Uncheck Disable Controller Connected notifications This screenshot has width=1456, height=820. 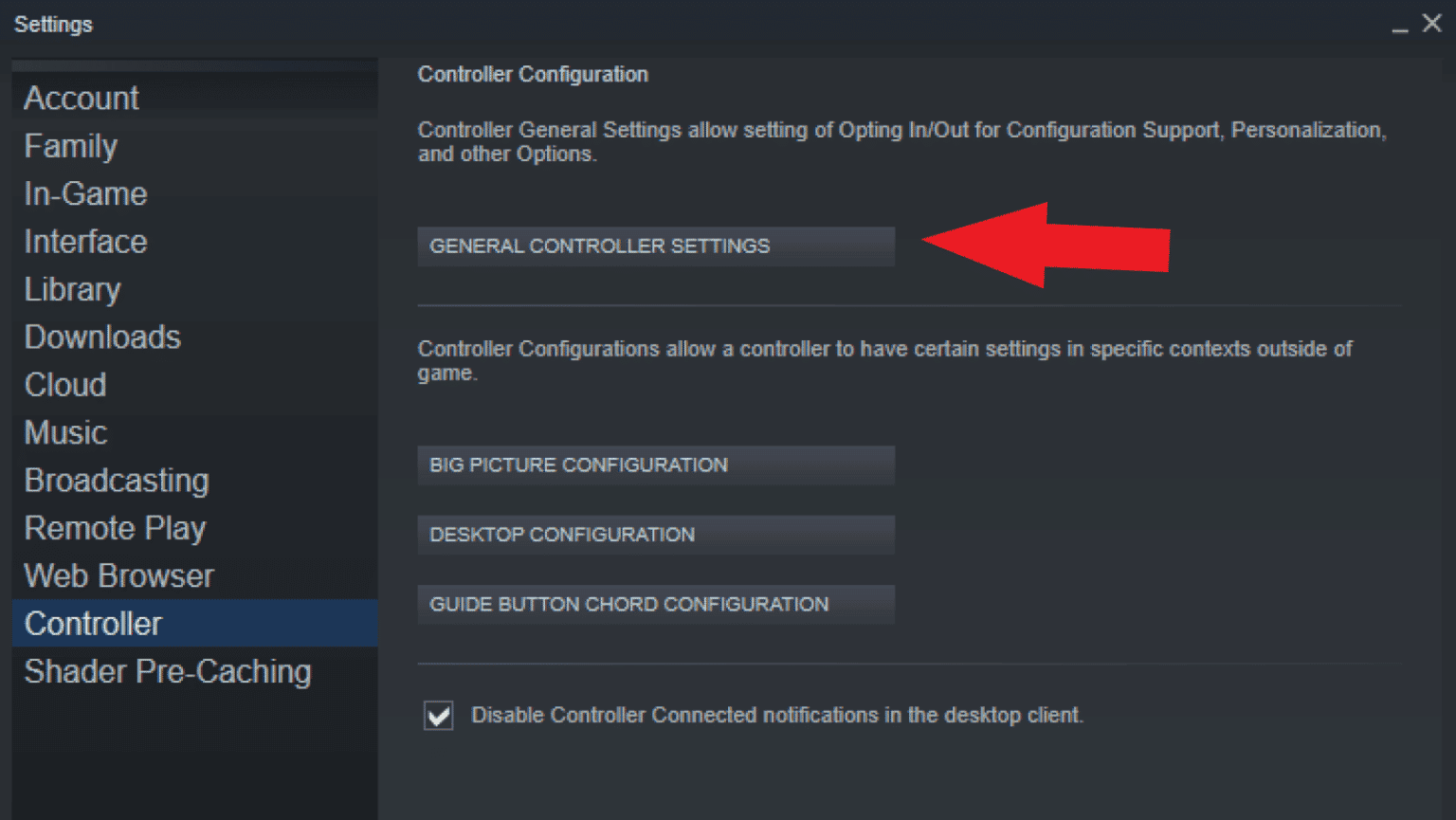pos(438,716)
